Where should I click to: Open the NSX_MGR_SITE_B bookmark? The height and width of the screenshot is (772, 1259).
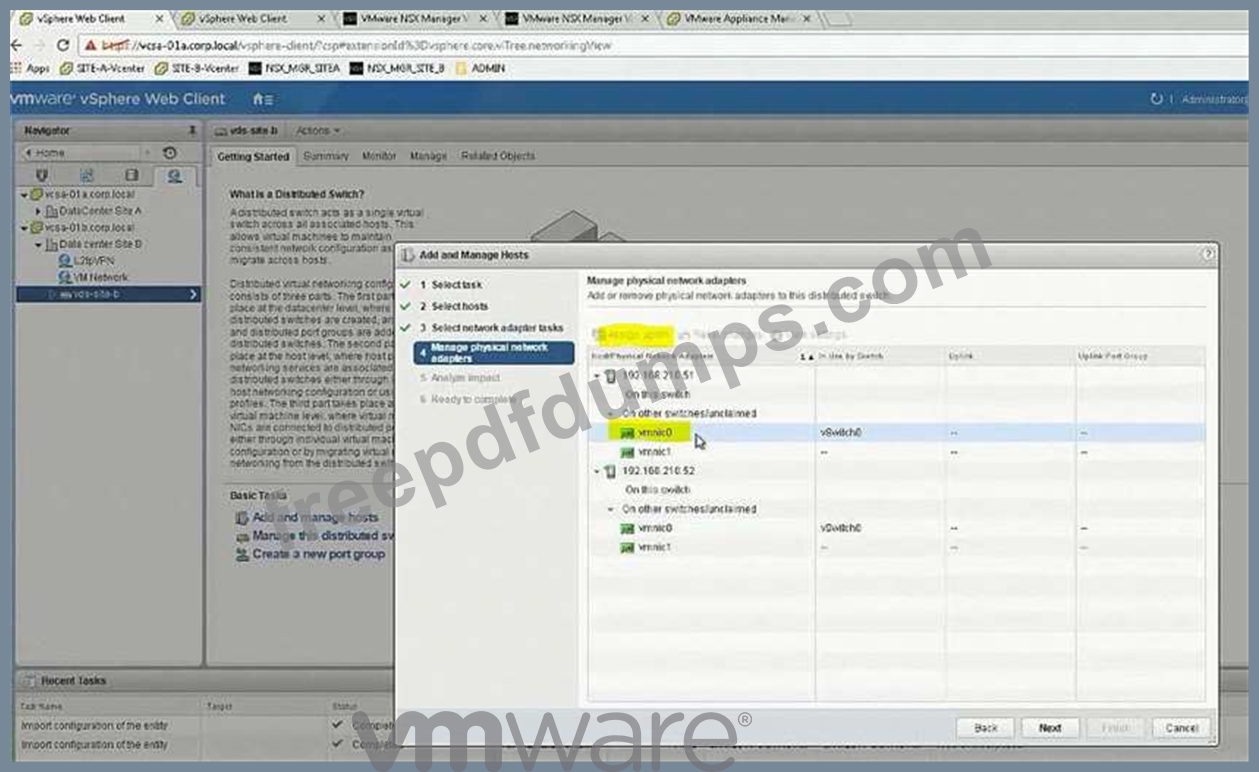(x=397, y=68)
